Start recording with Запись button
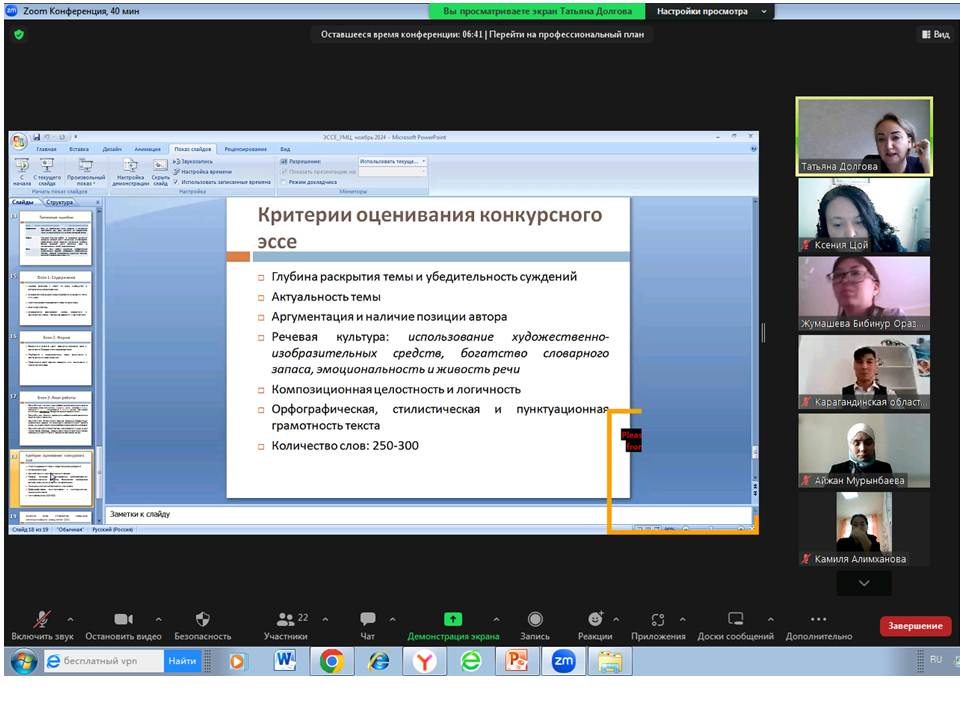This screenshot has height=720, width=960. (535, 620)
